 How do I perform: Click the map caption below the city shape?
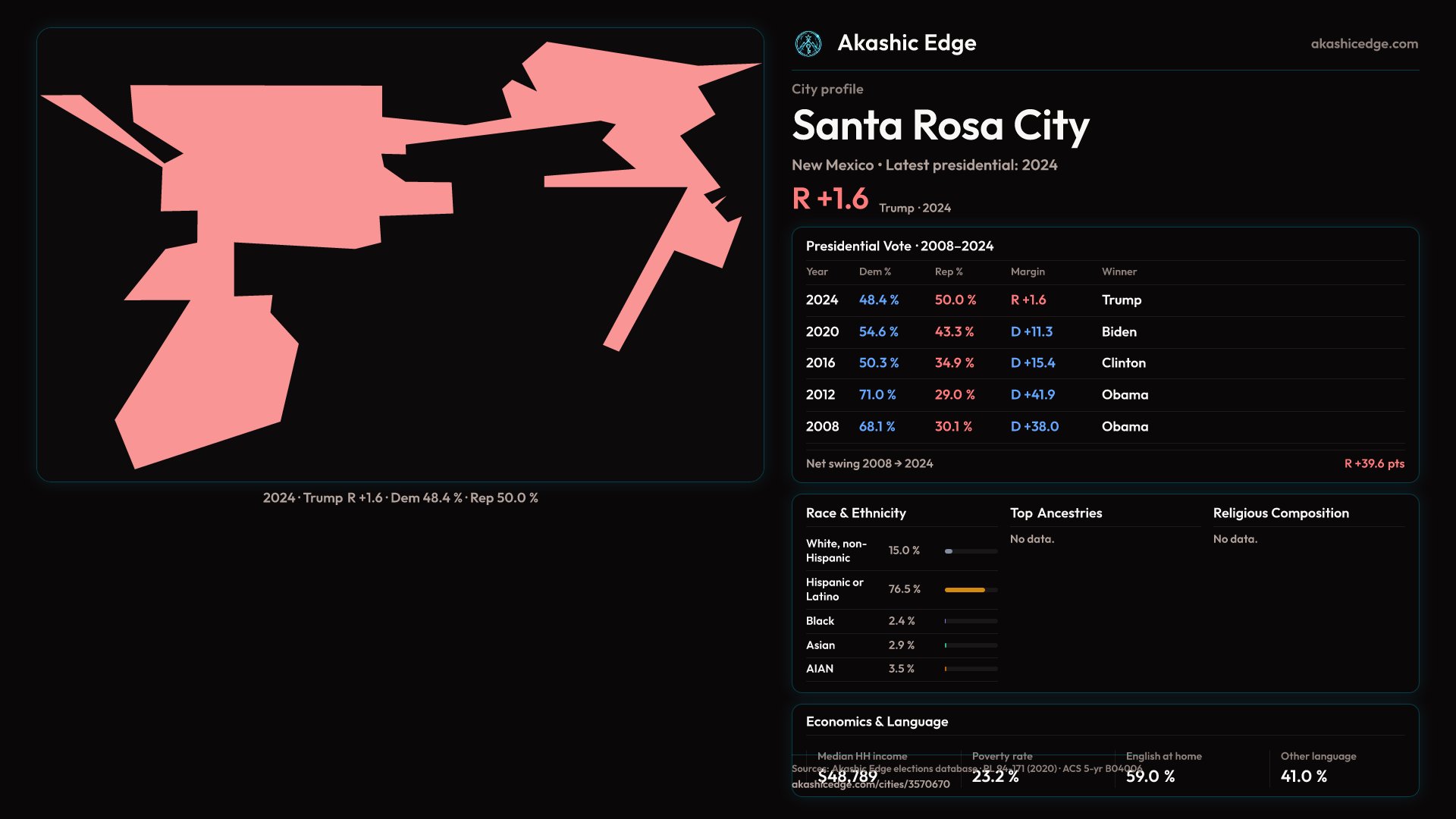pos(400,498)
